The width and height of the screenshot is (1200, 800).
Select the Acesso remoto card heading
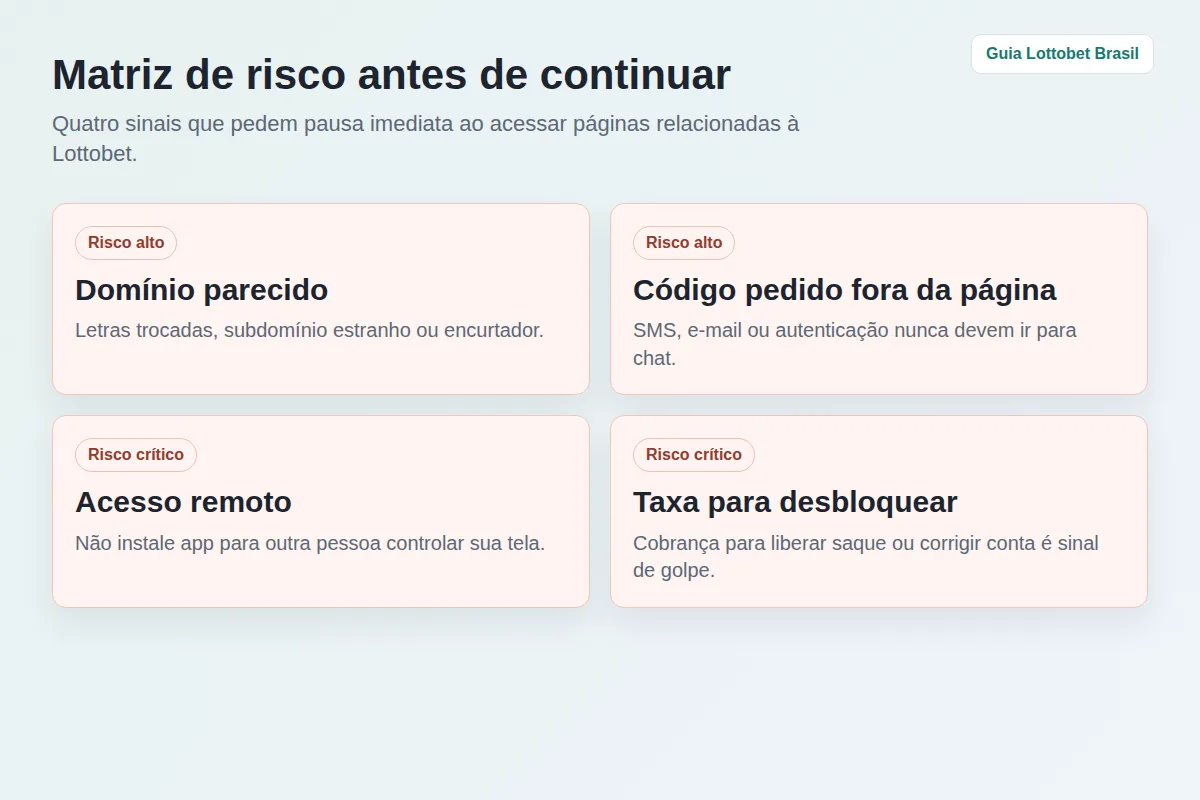[x=184, y=502]
